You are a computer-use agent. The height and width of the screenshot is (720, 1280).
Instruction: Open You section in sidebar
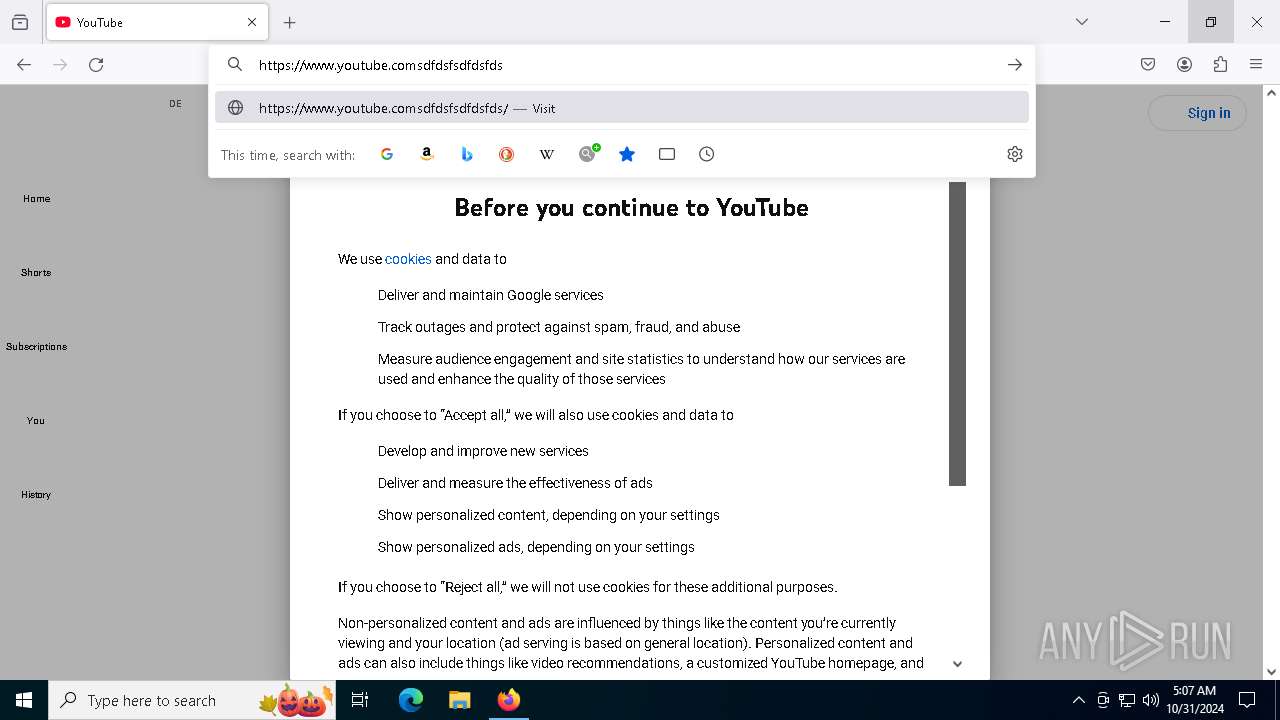click(x=36, y=420)
